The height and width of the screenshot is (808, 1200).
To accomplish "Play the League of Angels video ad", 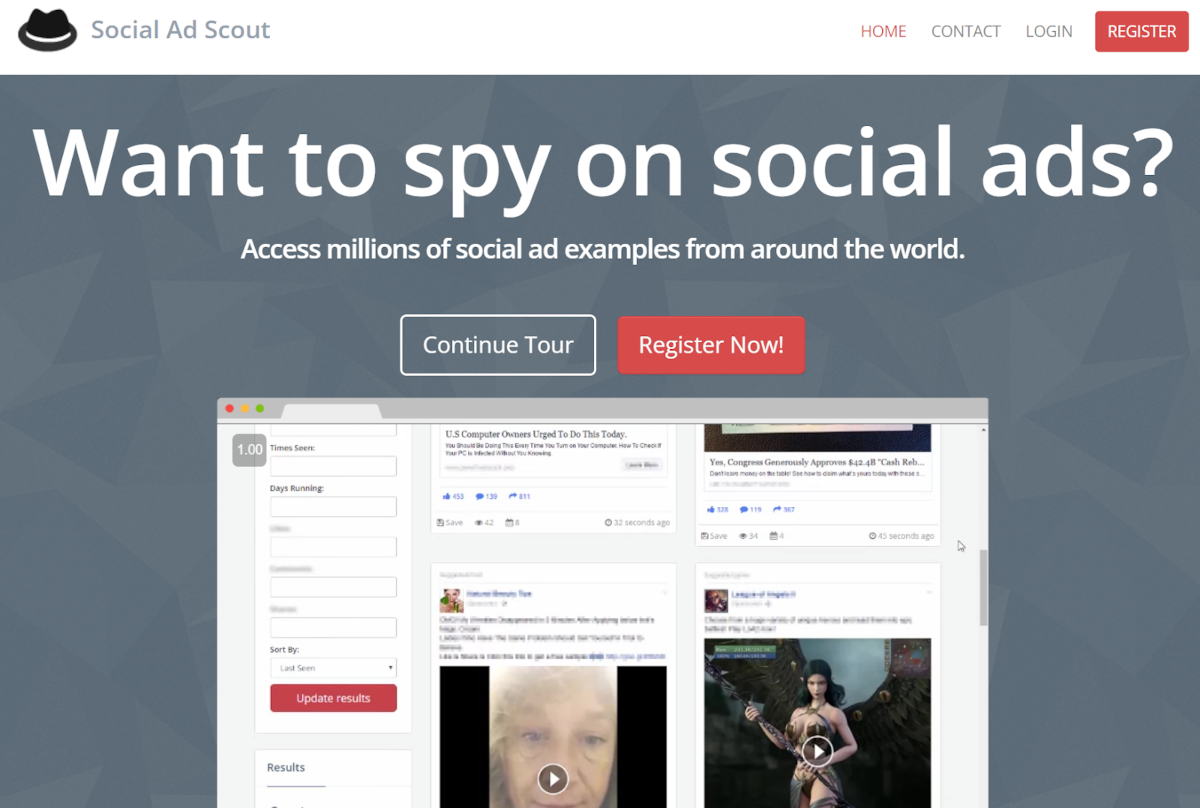I will pos(817,750).
